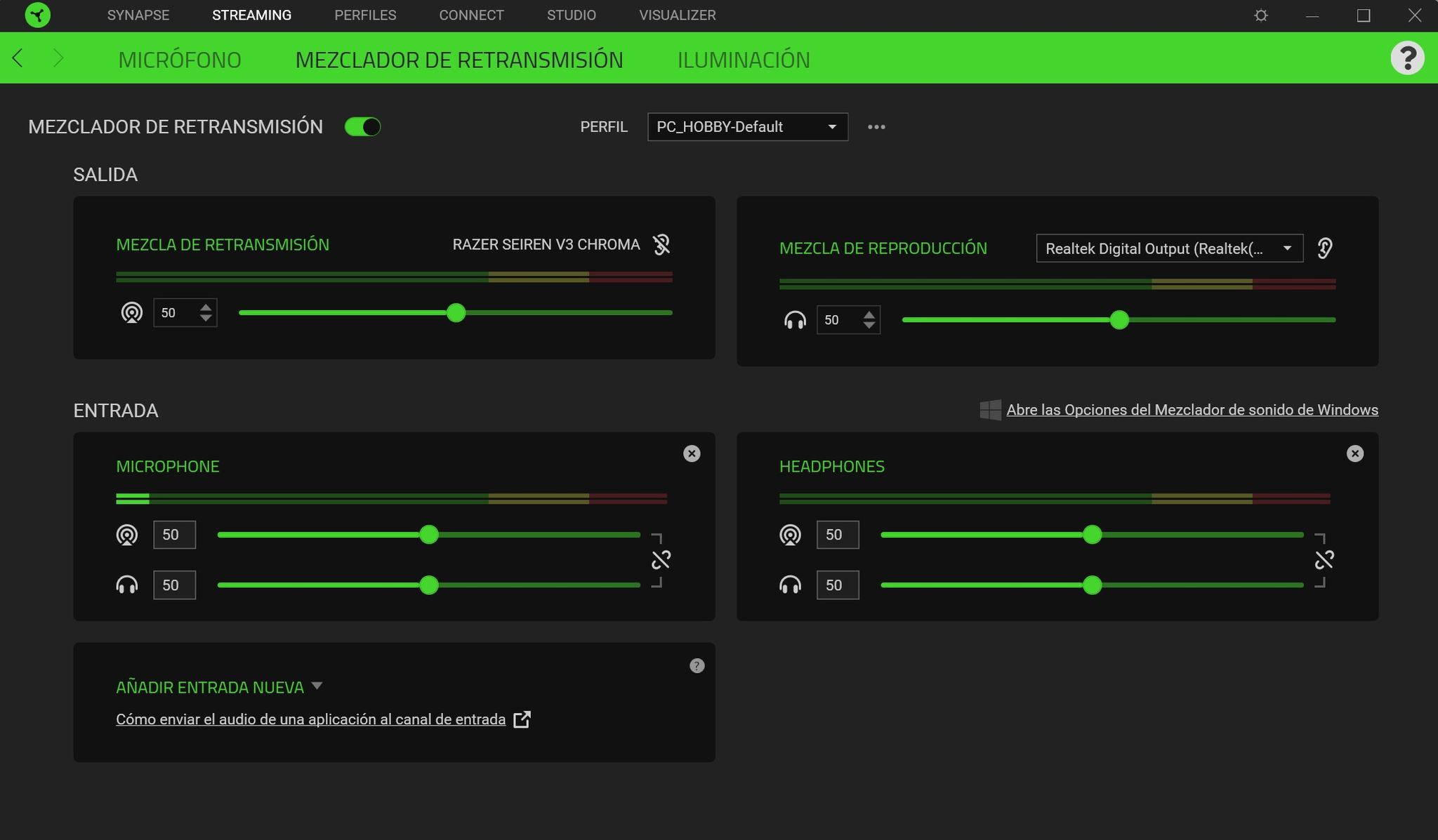Click the mic monitoring icon next to Razer Seiren V3 Chroma
Image resolution: width=1438 pixels, height=840 pixels.
pyautogui.click(x=661, y=244)
